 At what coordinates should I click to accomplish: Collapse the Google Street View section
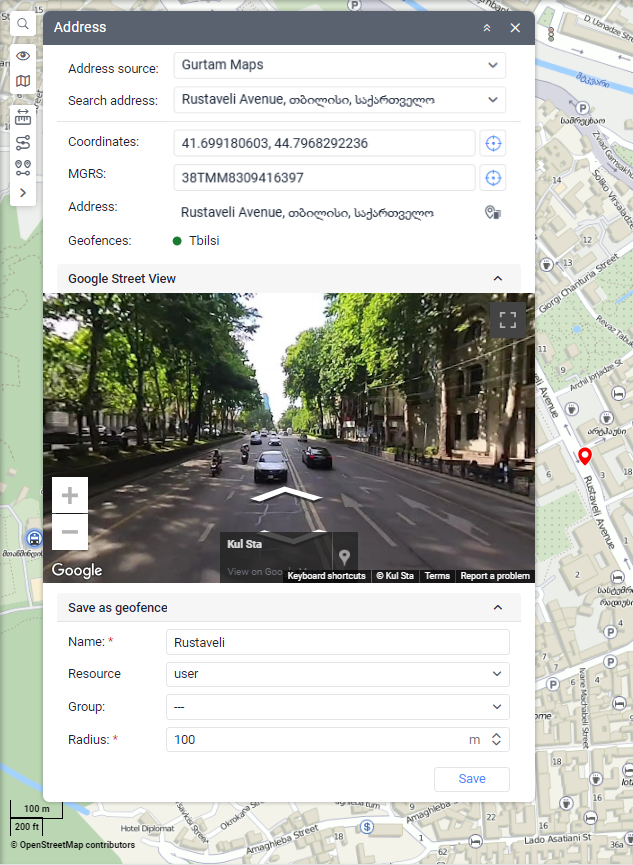coord(498,279)
